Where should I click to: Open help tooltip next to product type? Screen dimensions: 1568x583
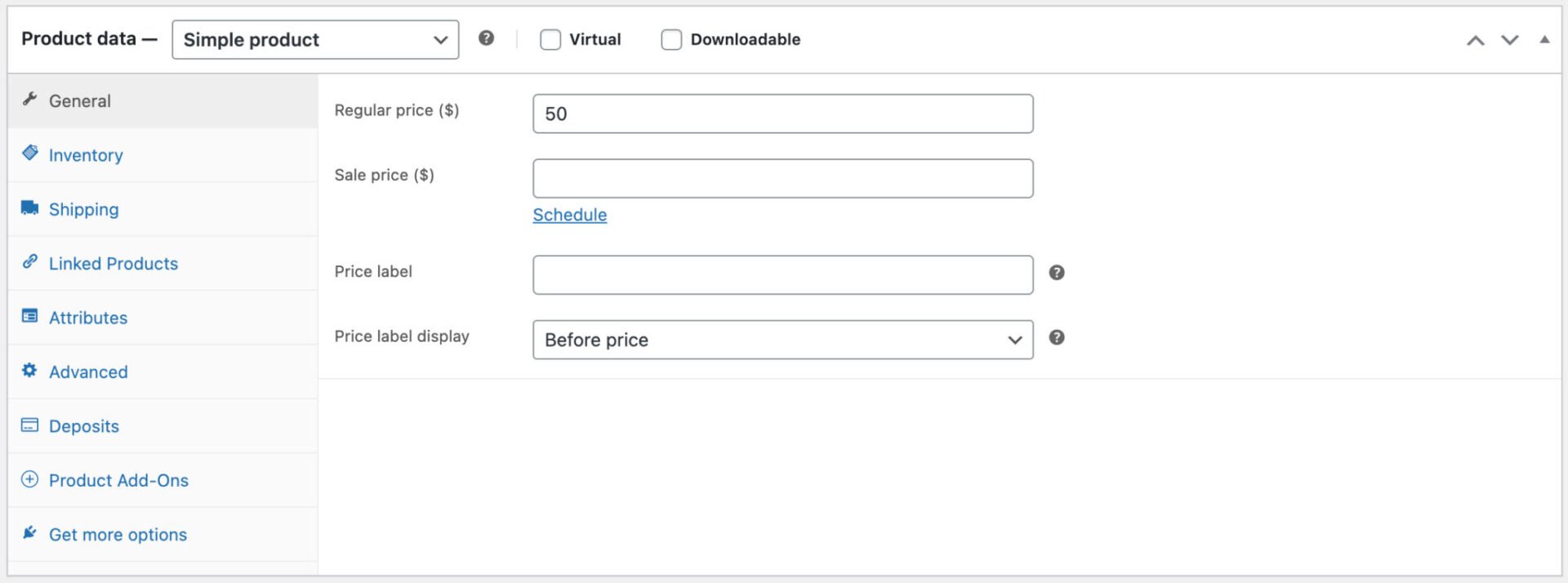(x=486, y=38)
